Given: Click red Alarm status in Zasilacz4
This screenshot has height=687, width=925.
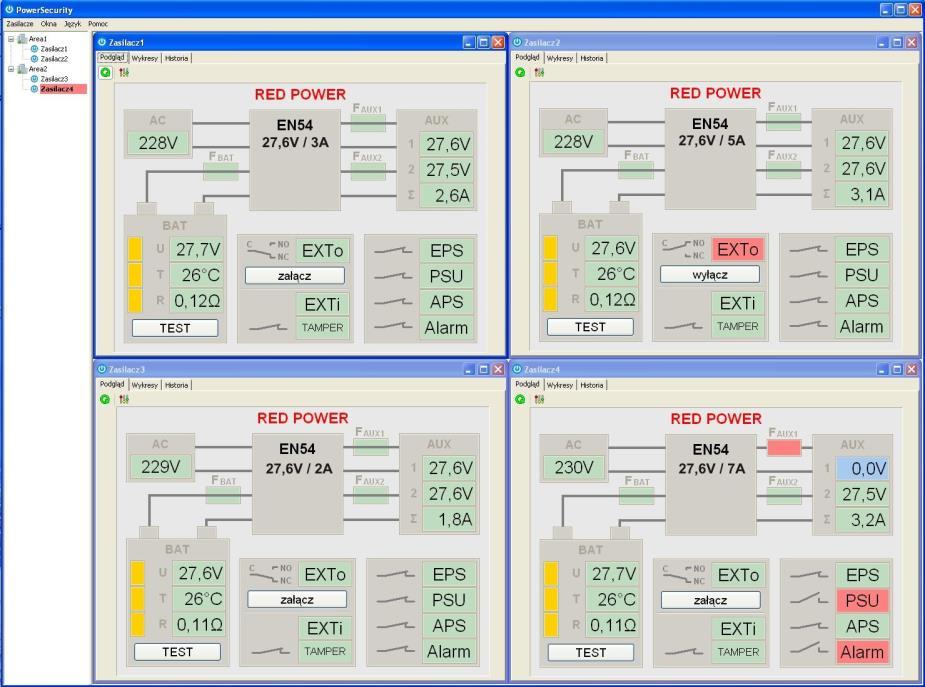Looking at the screenshot, I should (x=862, y=652).
